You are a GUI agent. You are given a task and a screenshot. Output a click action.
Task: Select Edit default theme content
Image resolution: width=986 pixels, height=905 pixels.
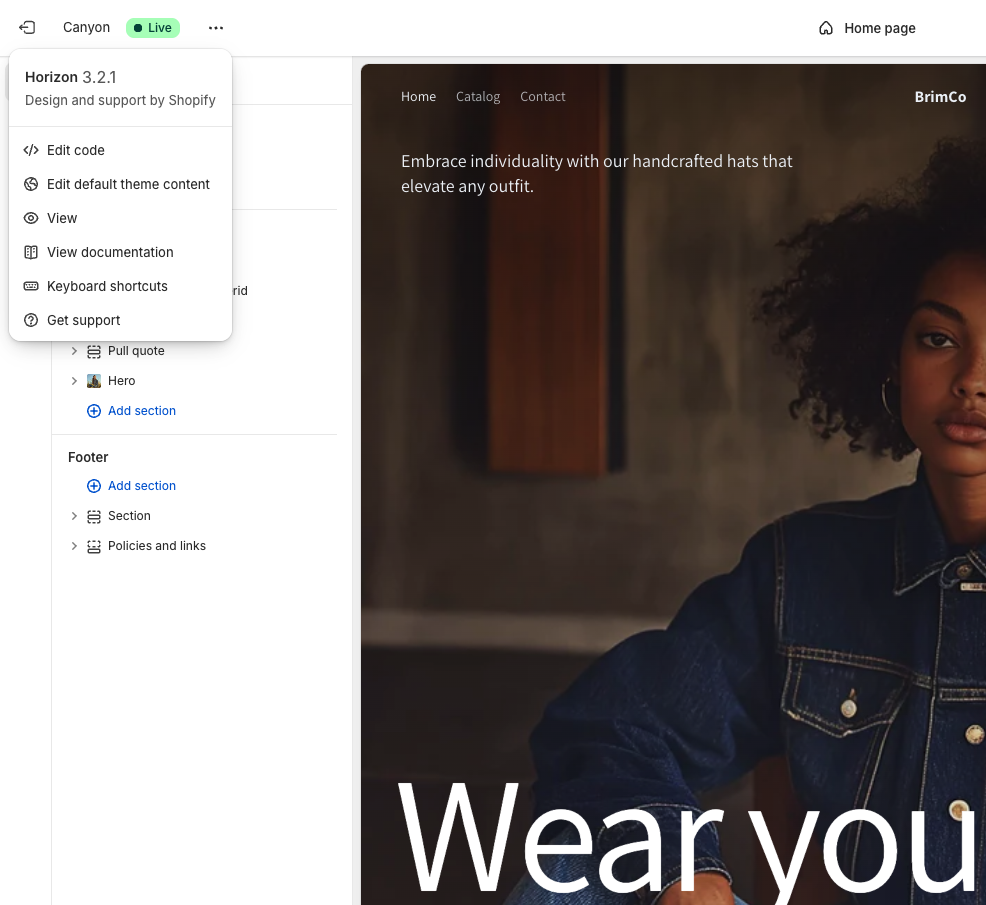[x=128, y=184]
